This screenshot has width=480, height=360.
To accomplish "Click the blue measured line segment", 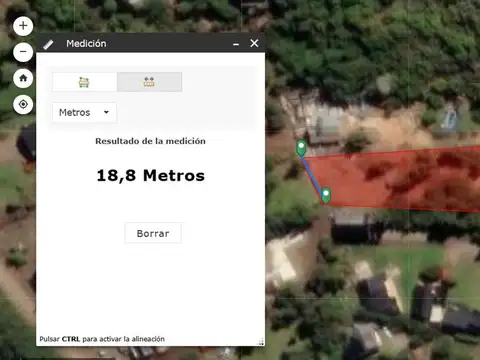I will coord(312,176).
